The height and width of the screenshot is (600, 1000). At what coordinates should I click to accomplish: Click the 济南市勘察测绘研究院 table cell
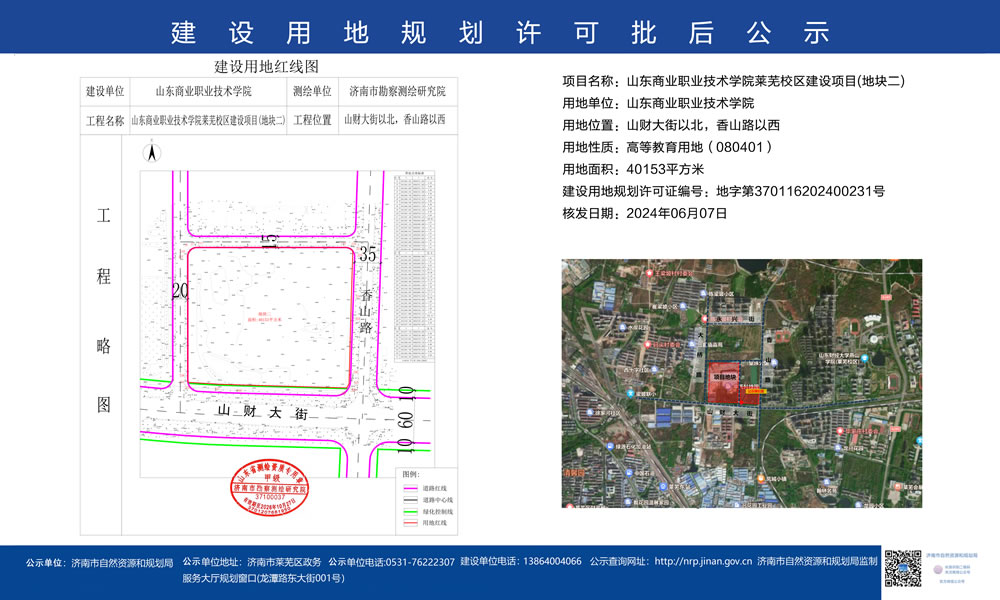[x=397, y=91]
